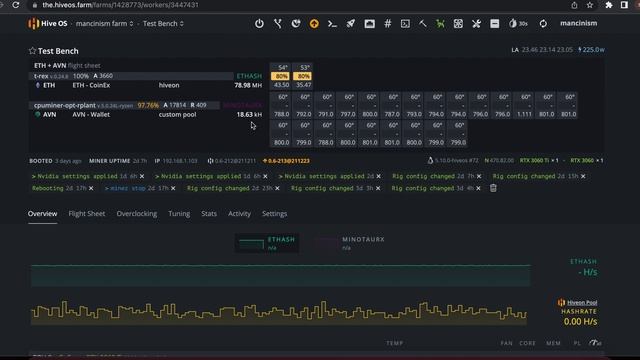Open the mancinism farm dropdown

pyautogui.click(x=104, y=24)
